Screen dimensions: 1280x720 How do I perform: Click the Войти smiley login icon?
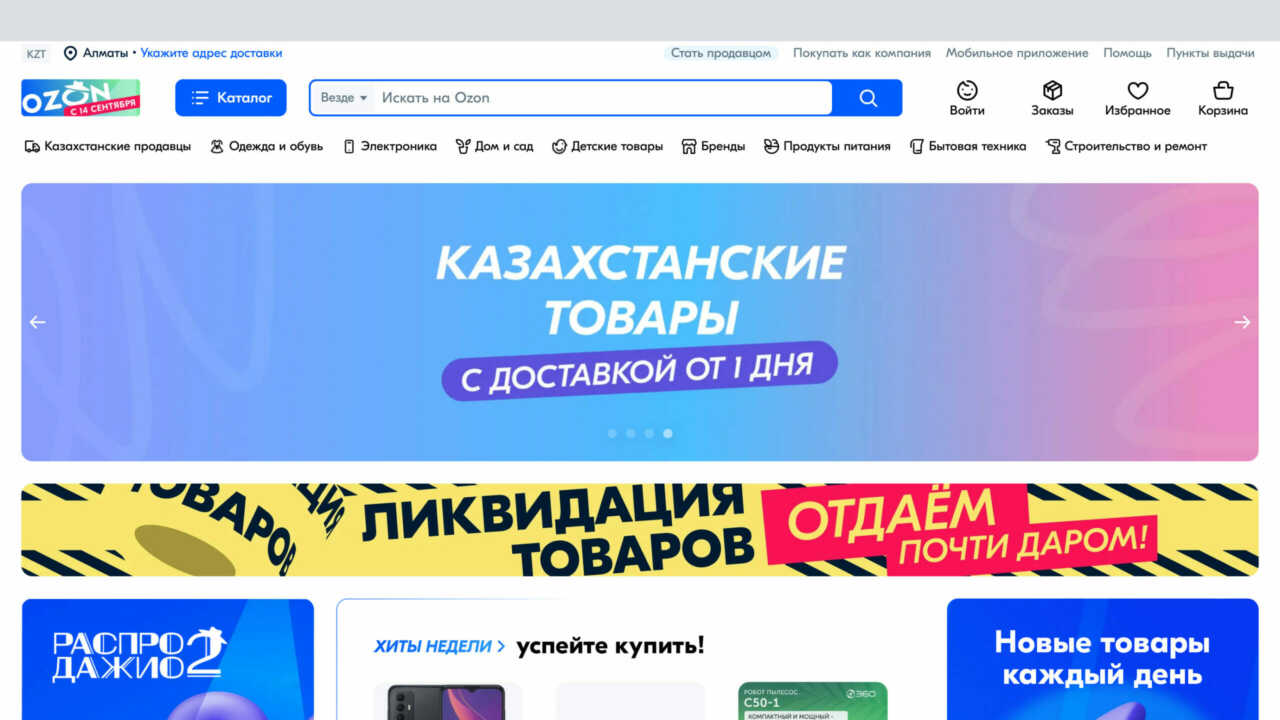point(967,90)
